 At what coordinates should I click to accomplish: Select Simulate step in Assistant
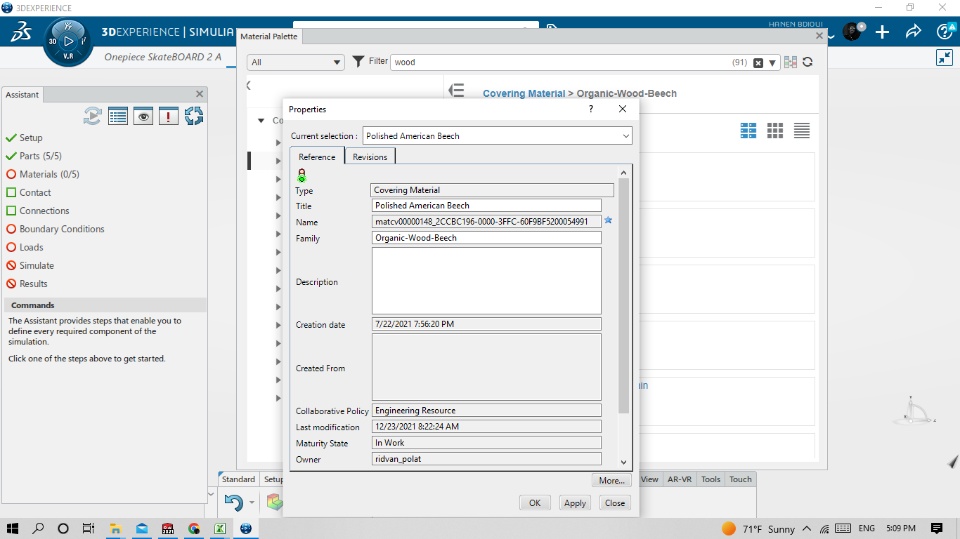(36, 266)
